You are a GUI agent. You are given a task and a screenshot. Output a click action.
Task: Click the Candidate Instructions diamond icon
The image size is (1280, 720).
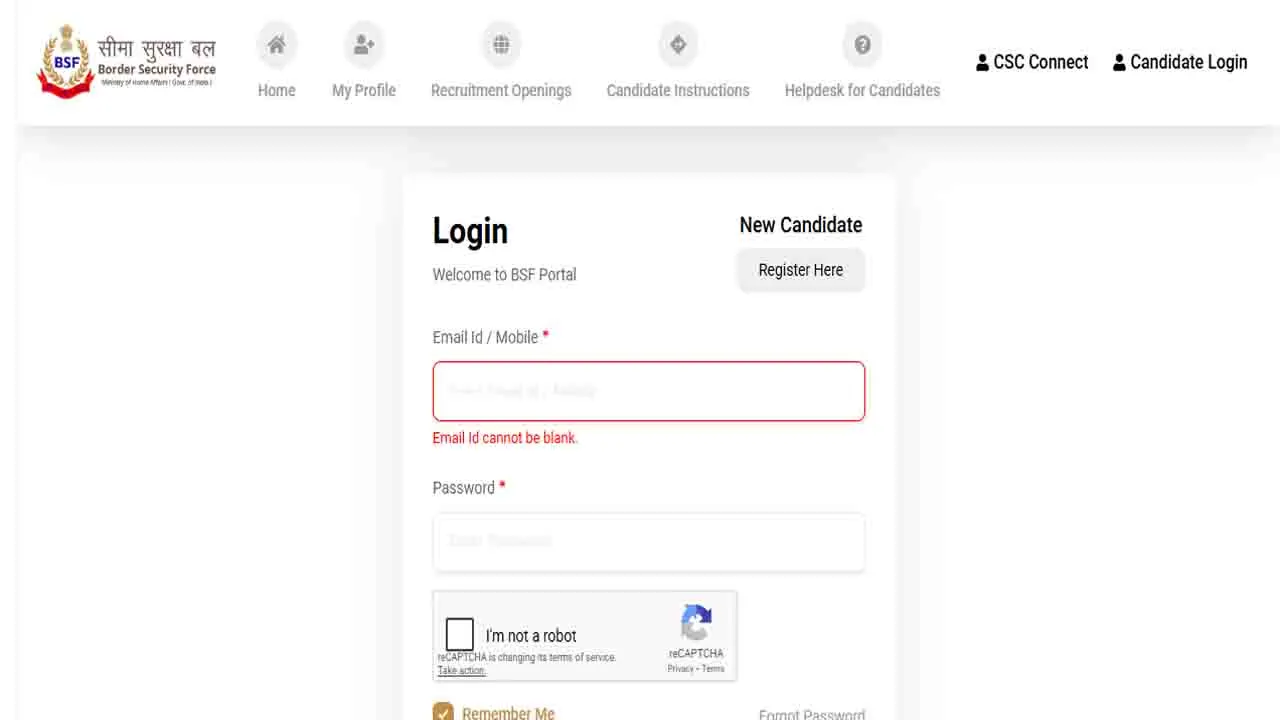pos(678,45)
